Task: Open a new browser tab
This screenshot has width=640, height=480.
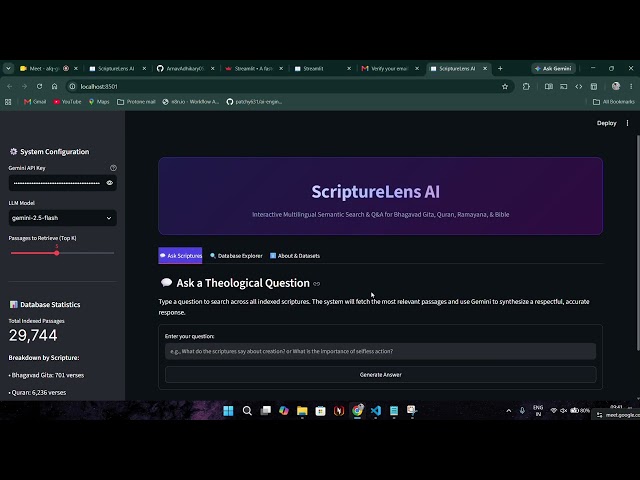Action: tap(500, 69)
